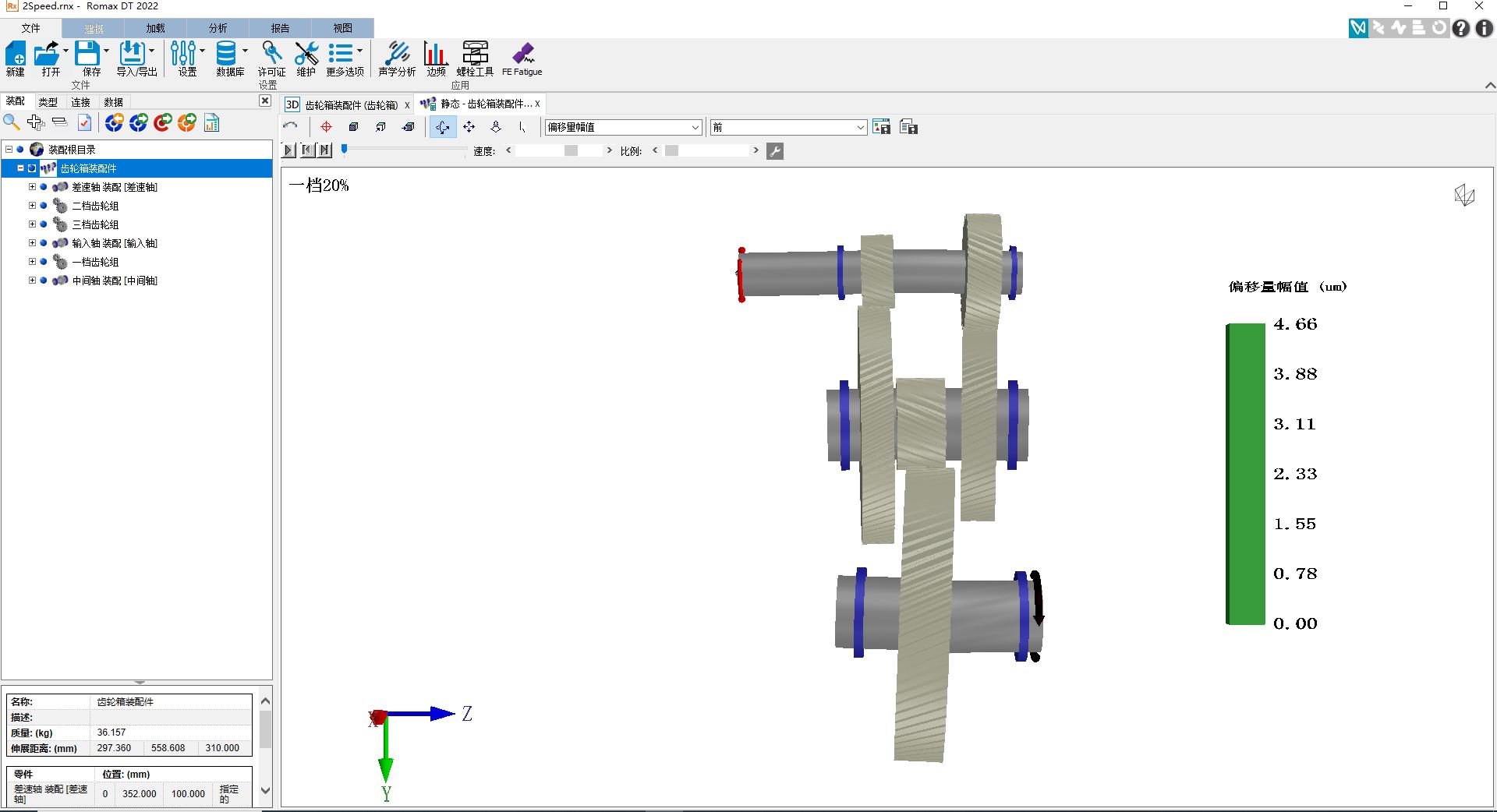Click the animation timeline slider handle
This screenshot has width=1497, height=812.
coord(344,149)
